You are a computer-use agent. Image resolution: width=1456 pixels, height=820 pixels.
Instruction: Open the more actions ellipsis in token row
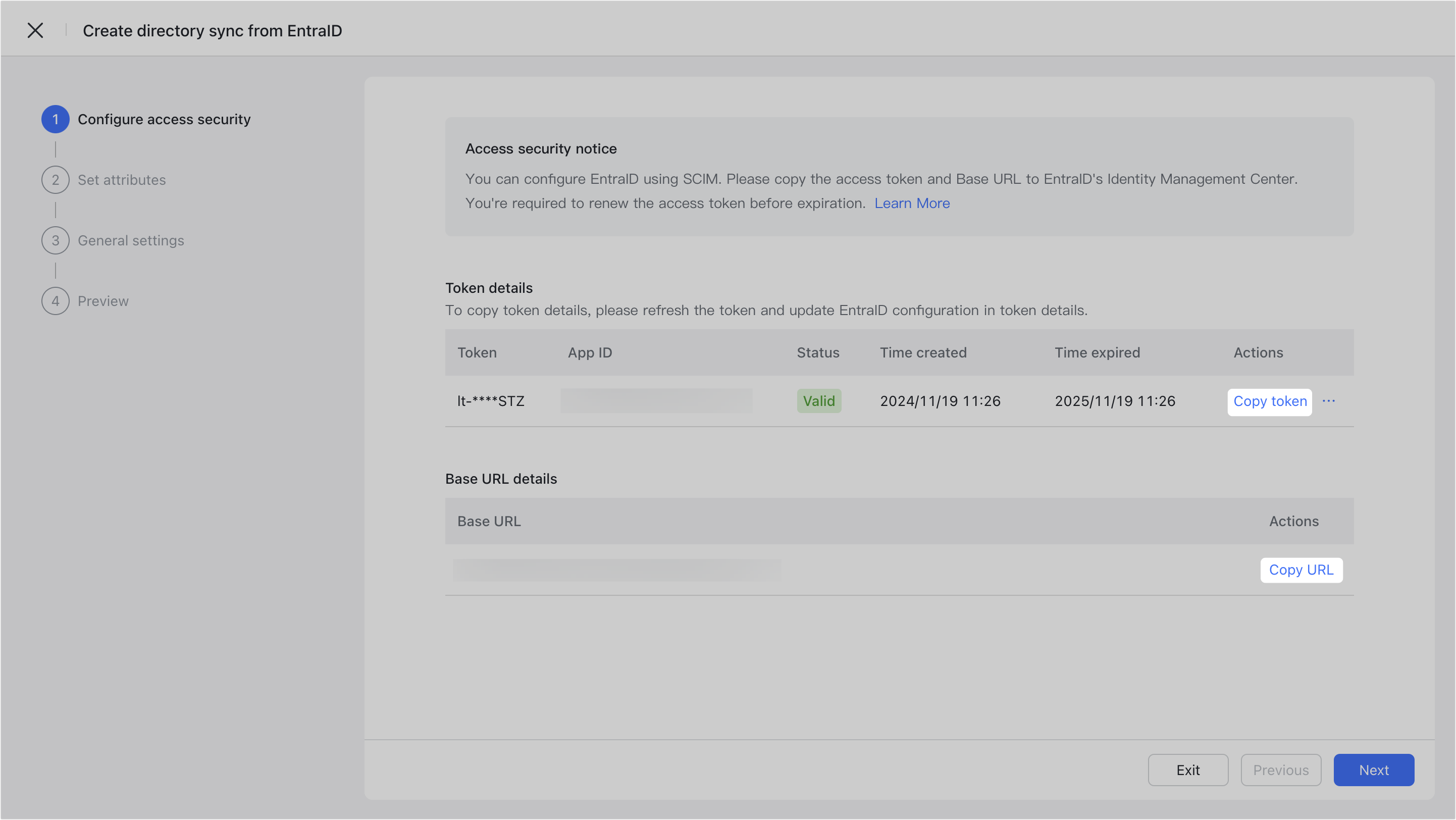pyautogui.click(x=1329, y=401)
